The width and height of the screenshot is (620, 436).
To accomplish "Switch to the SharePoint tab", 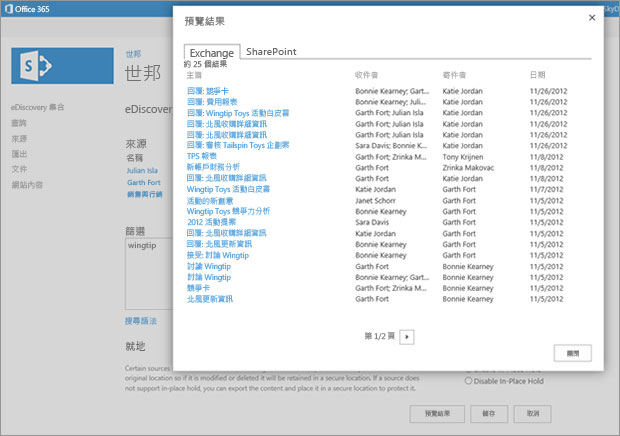I will (x=271, y=52).
